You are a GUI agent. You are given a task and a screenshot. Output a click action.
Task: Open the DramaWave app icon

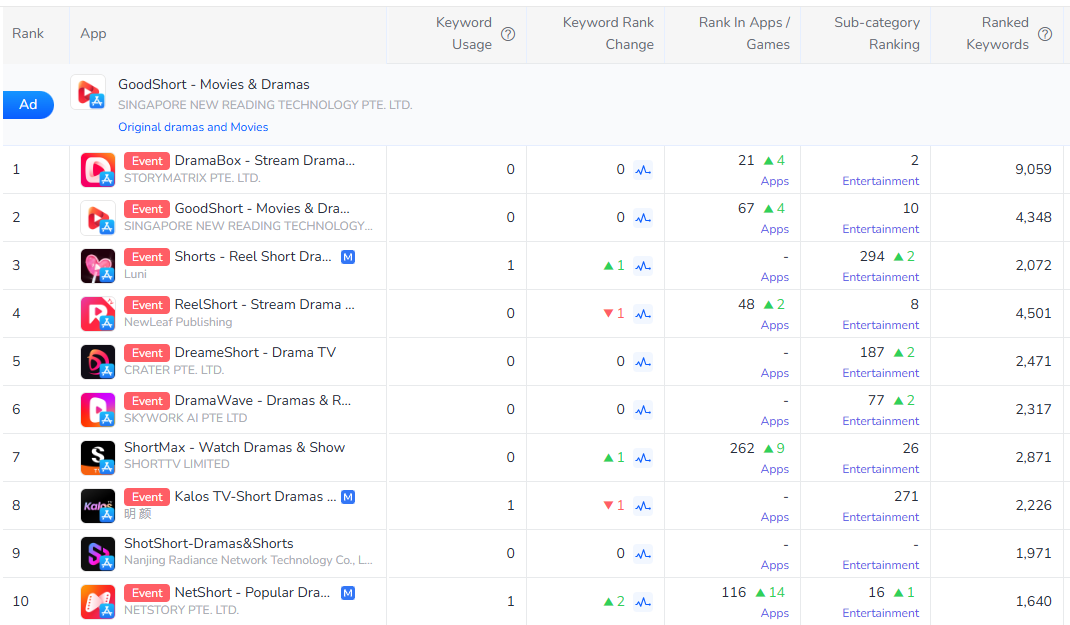(98, 409)
